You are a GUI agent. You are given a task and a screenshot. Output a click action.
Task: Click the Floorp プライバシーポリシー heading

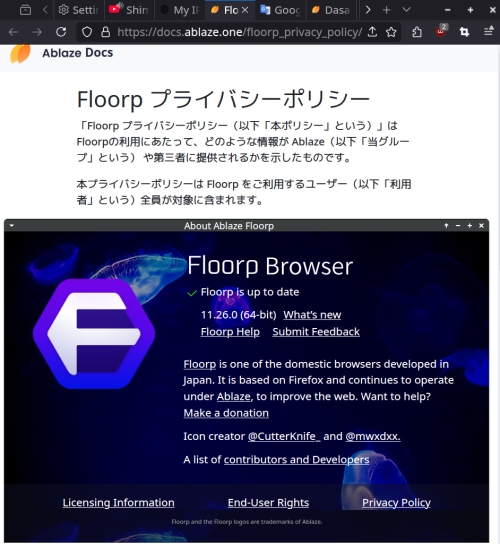(x=223, y=99)
